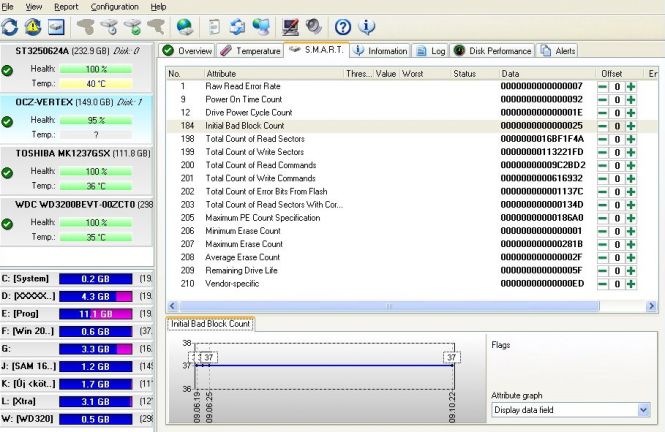Expand the Attribute graph dropdown
The height and width of the screenshot is (432, 665).
pyautogui.click(x=643, y=410)
